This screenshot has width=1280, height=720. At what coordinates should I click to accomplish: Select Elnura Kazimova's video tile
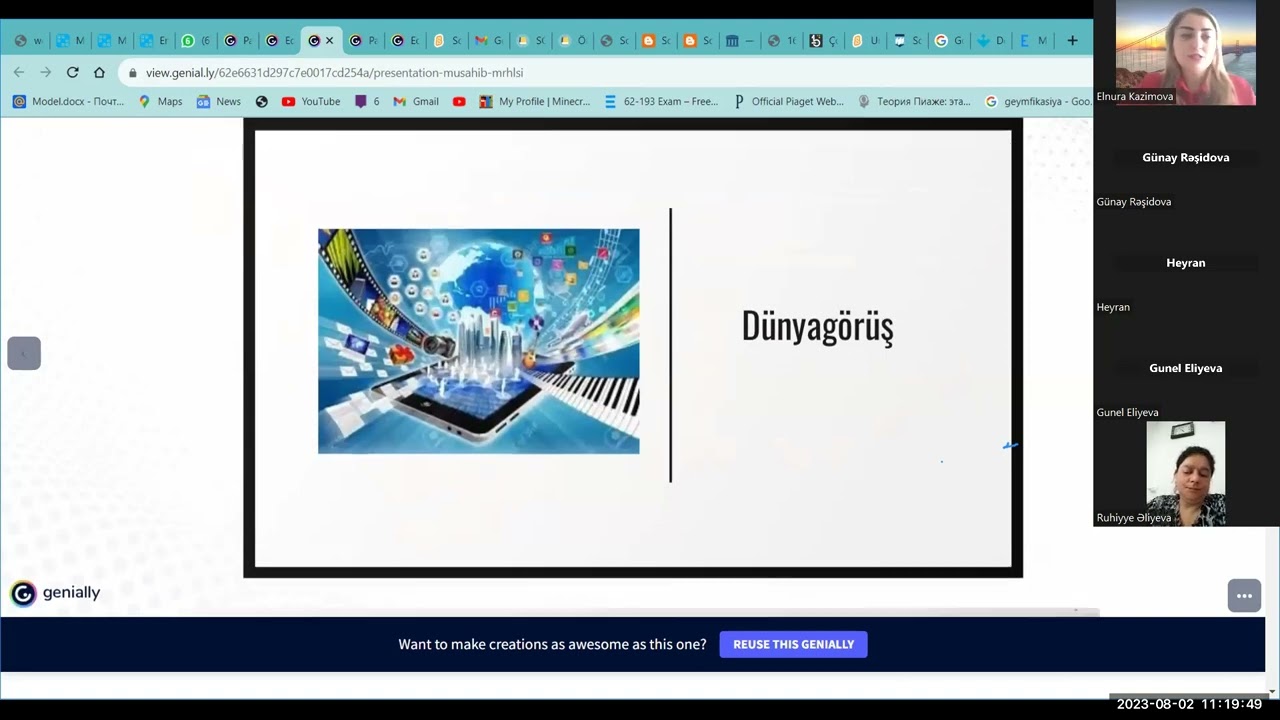(x=1185, y=52)
